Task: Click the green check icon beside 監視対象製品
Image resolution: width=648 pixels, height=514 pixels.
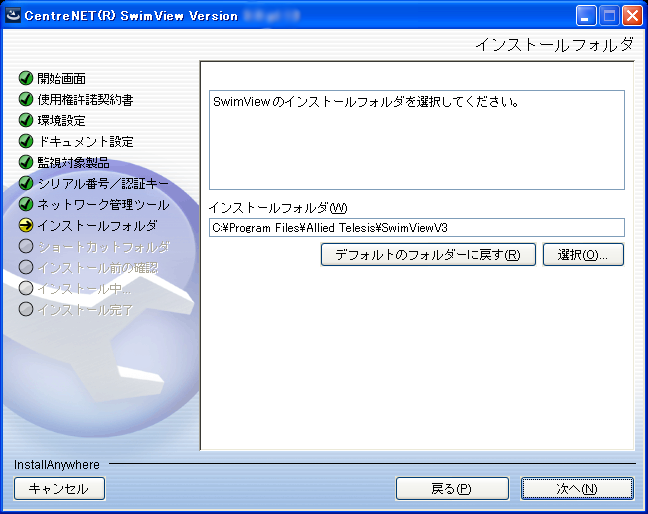Action: pos(26,162)
